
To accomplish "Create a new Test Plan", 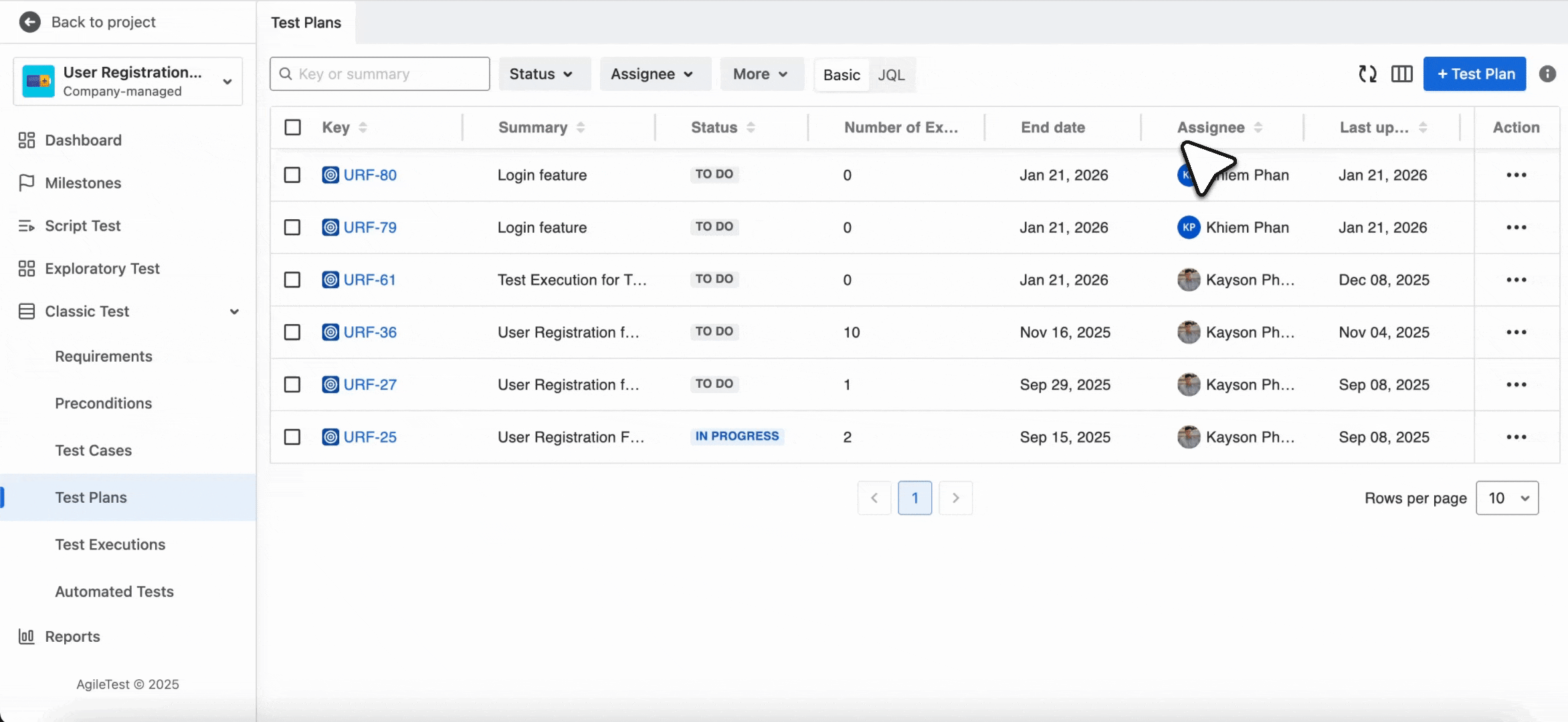I will tap(1474, 74).
